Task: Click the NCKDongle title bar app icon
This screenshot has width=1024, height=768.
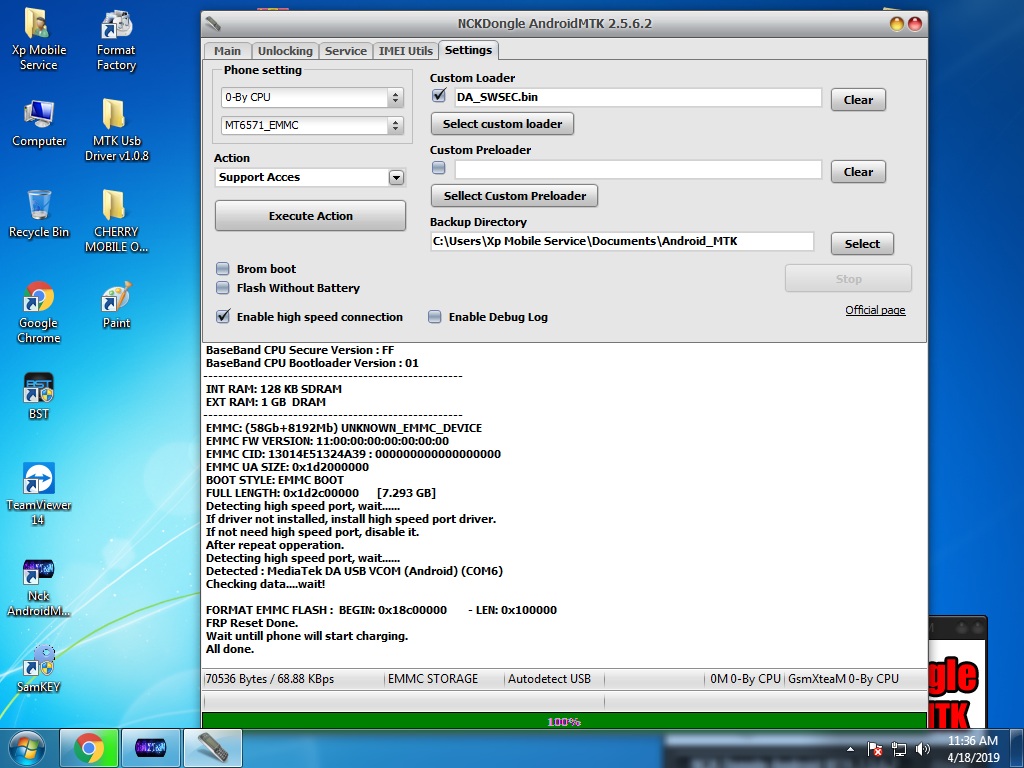Action: click(x=213, y=24)
